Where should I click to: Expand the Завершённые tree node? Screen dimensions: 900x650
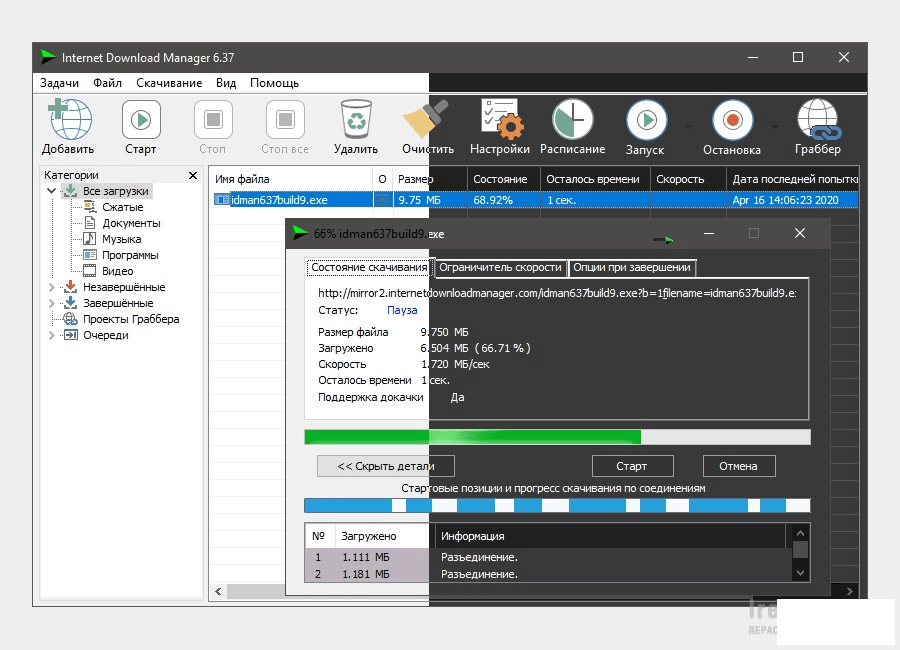51,303
